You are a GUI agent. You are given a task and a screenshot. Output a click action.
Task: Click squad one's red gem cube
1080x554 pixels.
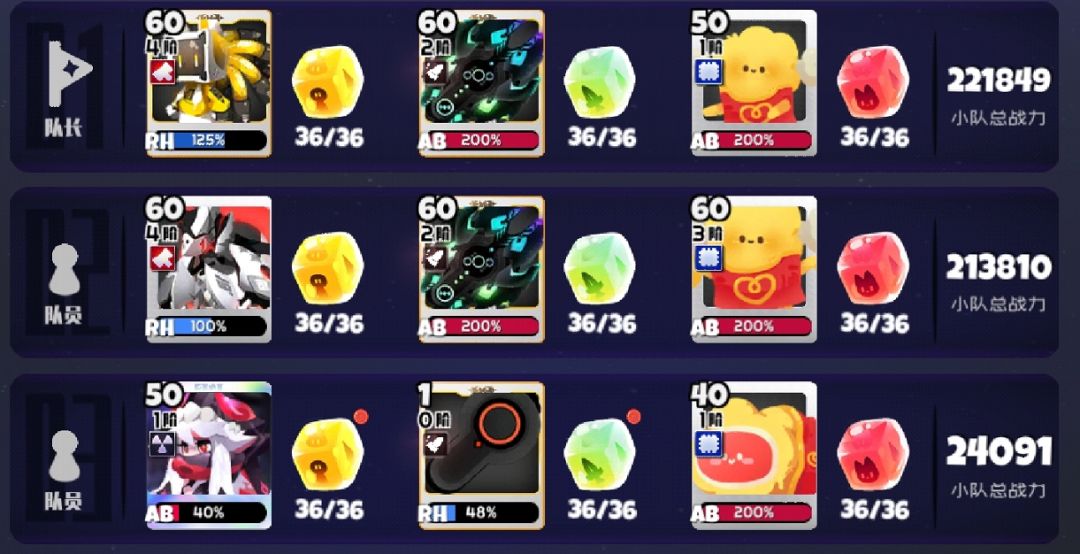coord(873,81)
